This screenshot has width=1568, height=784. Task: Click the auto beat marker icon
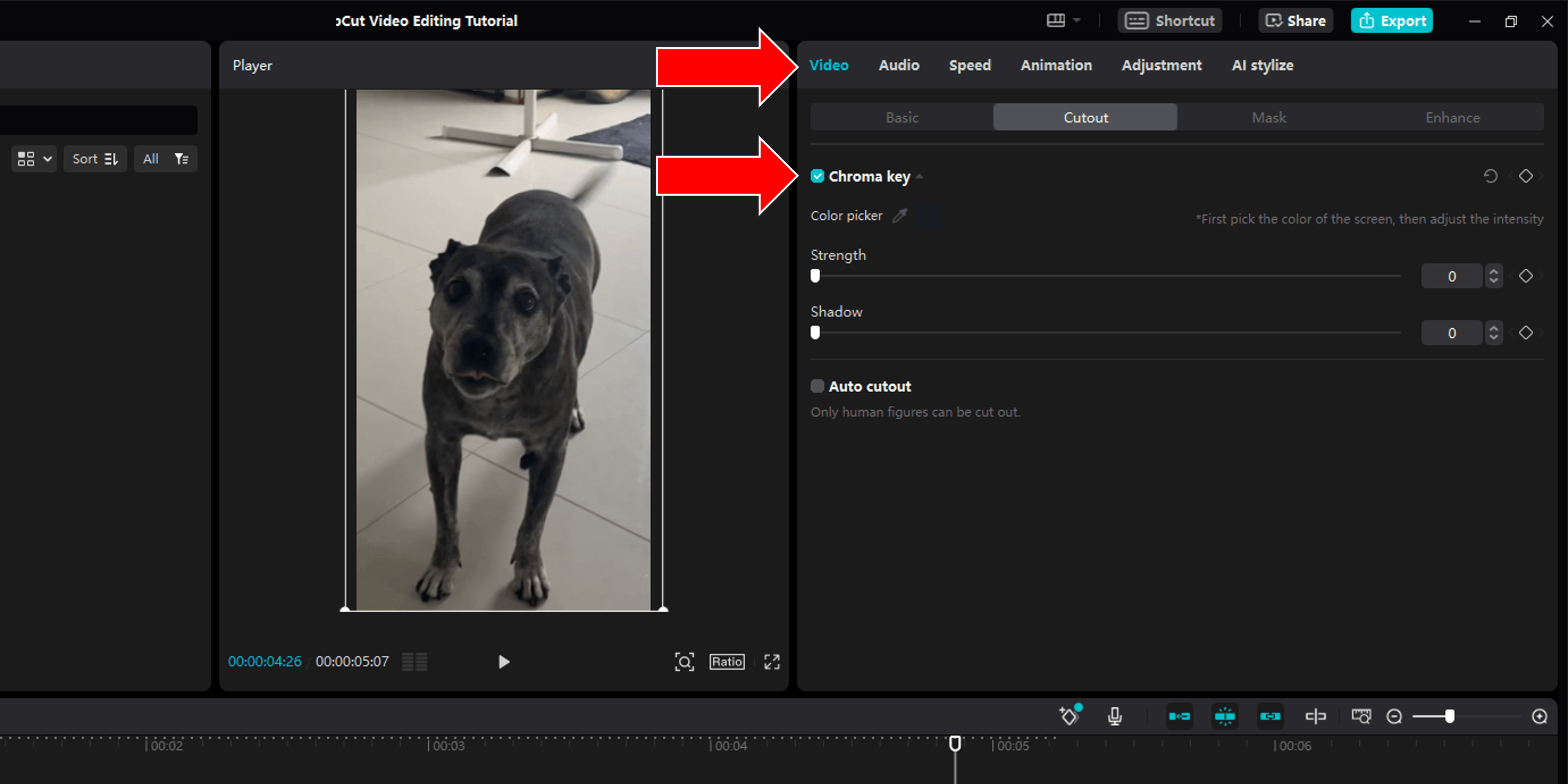pyautogui.click(x=1069, y=716)
